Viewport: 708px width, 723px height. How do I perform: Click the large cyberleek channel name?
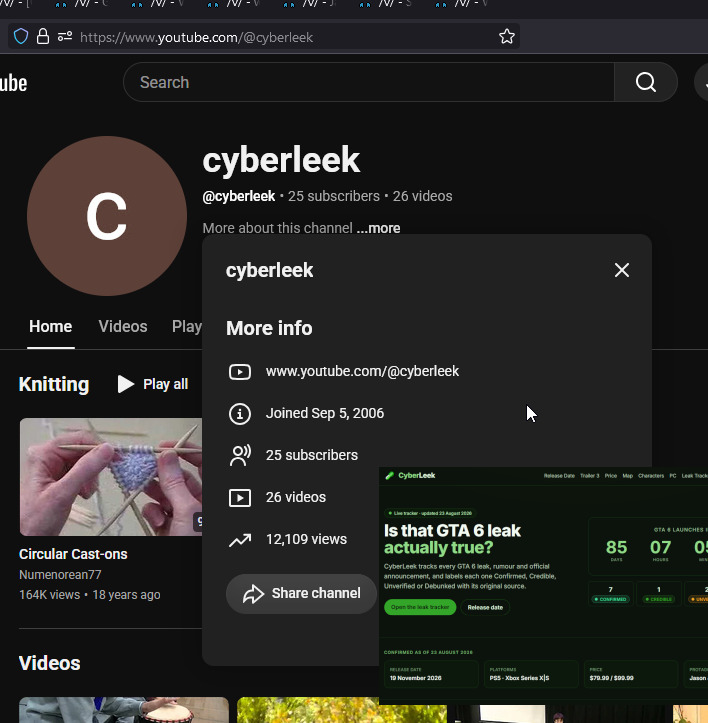pos(281,160)
